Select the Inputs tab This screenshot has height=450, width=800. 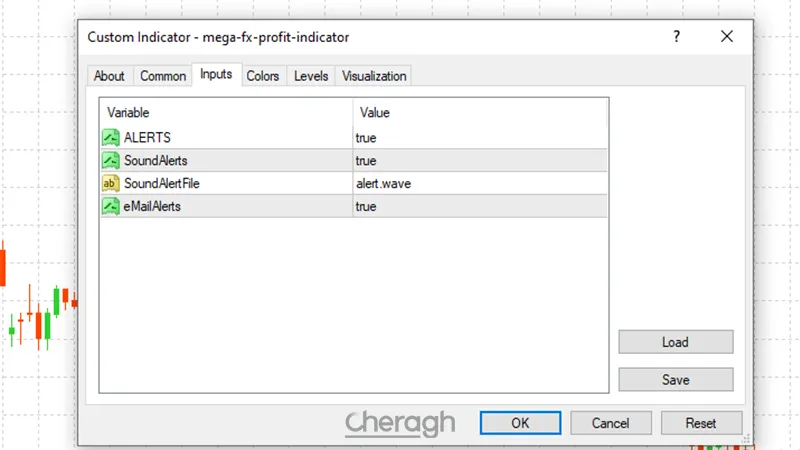pos(216,75)
